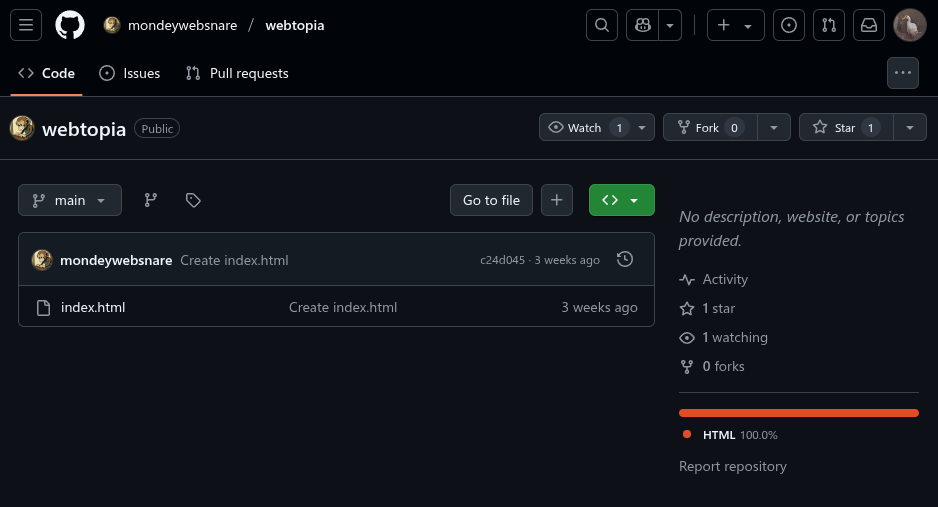Click mondeywebsnare commit author link
This screenshot has width=938, height=507.
[116, 260]
